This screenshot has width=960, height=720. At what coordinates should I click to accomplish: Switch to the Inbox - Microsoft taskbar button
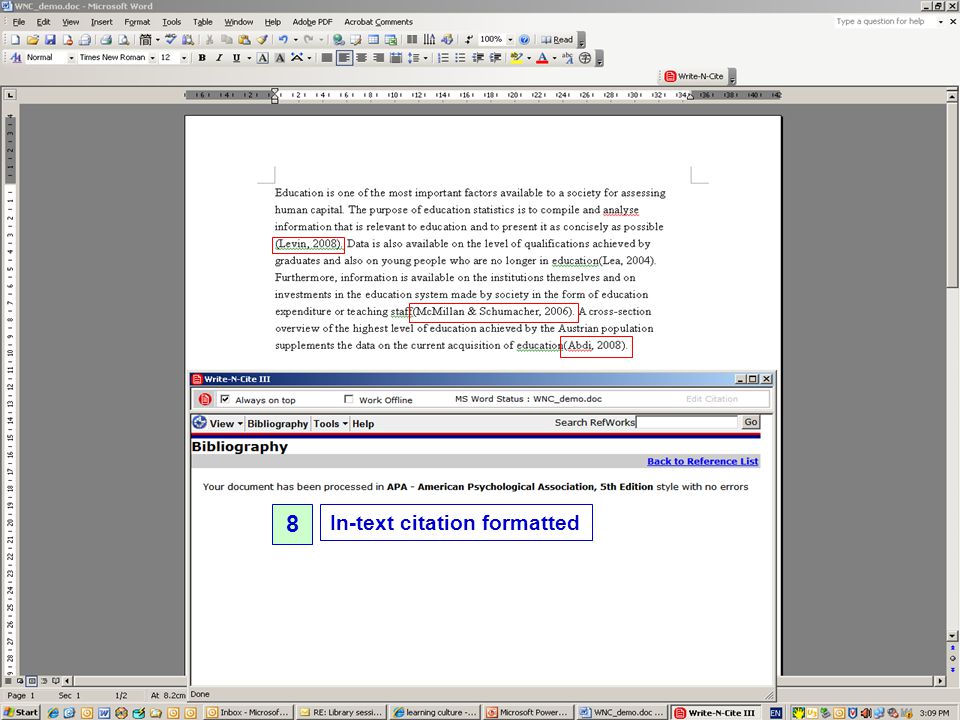pyautogui.click(x=248, y=713)
